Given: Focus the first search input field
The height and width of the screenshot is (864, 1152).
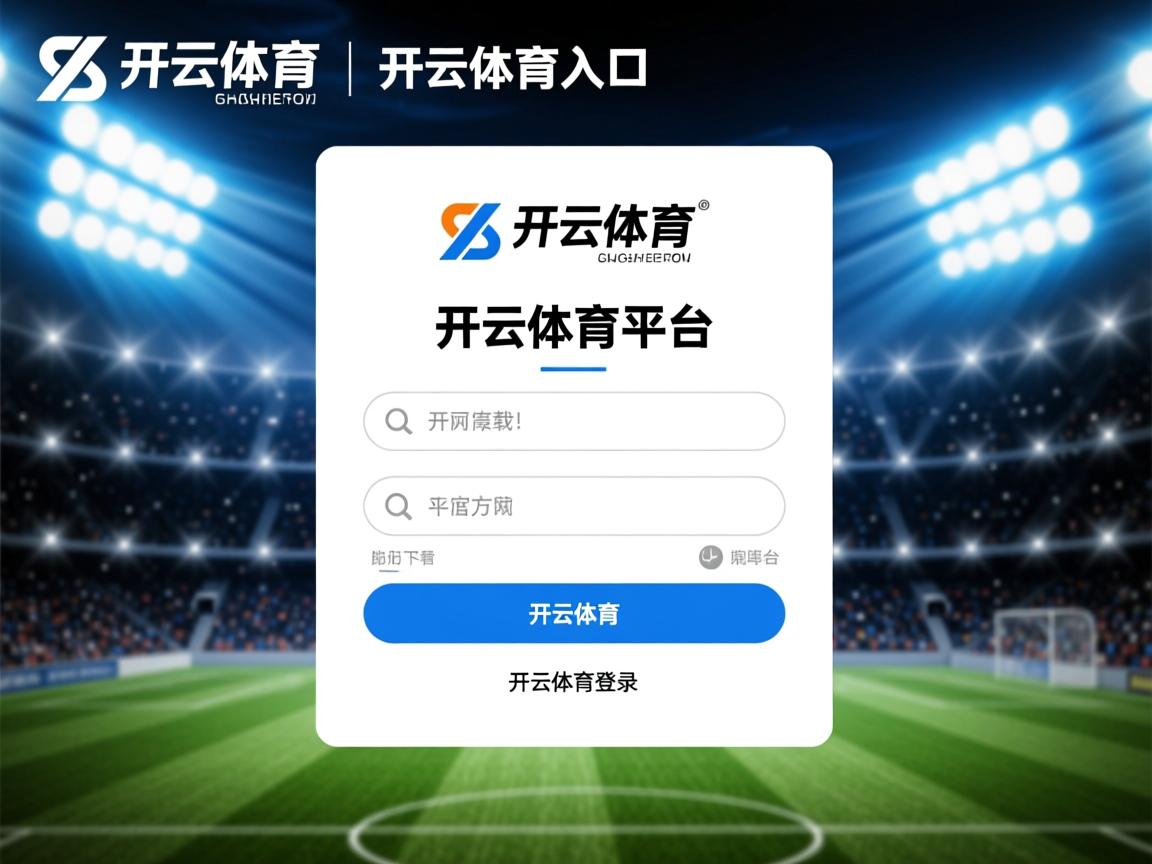Looking at the screenshot, I should tap(574, 421).
